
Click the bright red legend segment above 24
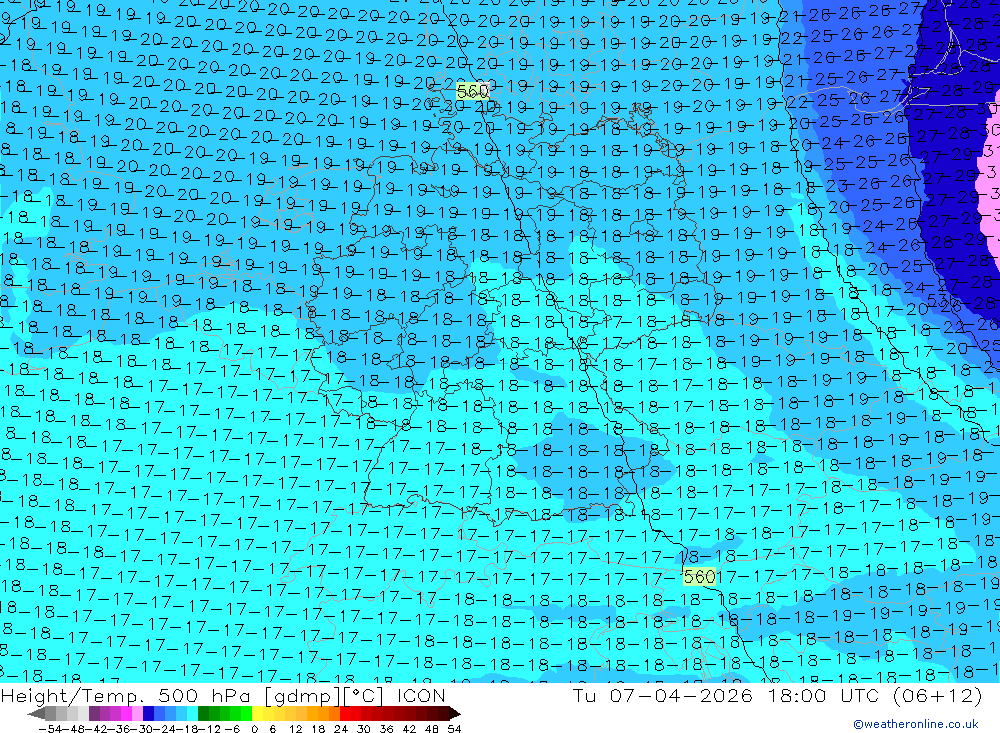[x=345, y=713]
